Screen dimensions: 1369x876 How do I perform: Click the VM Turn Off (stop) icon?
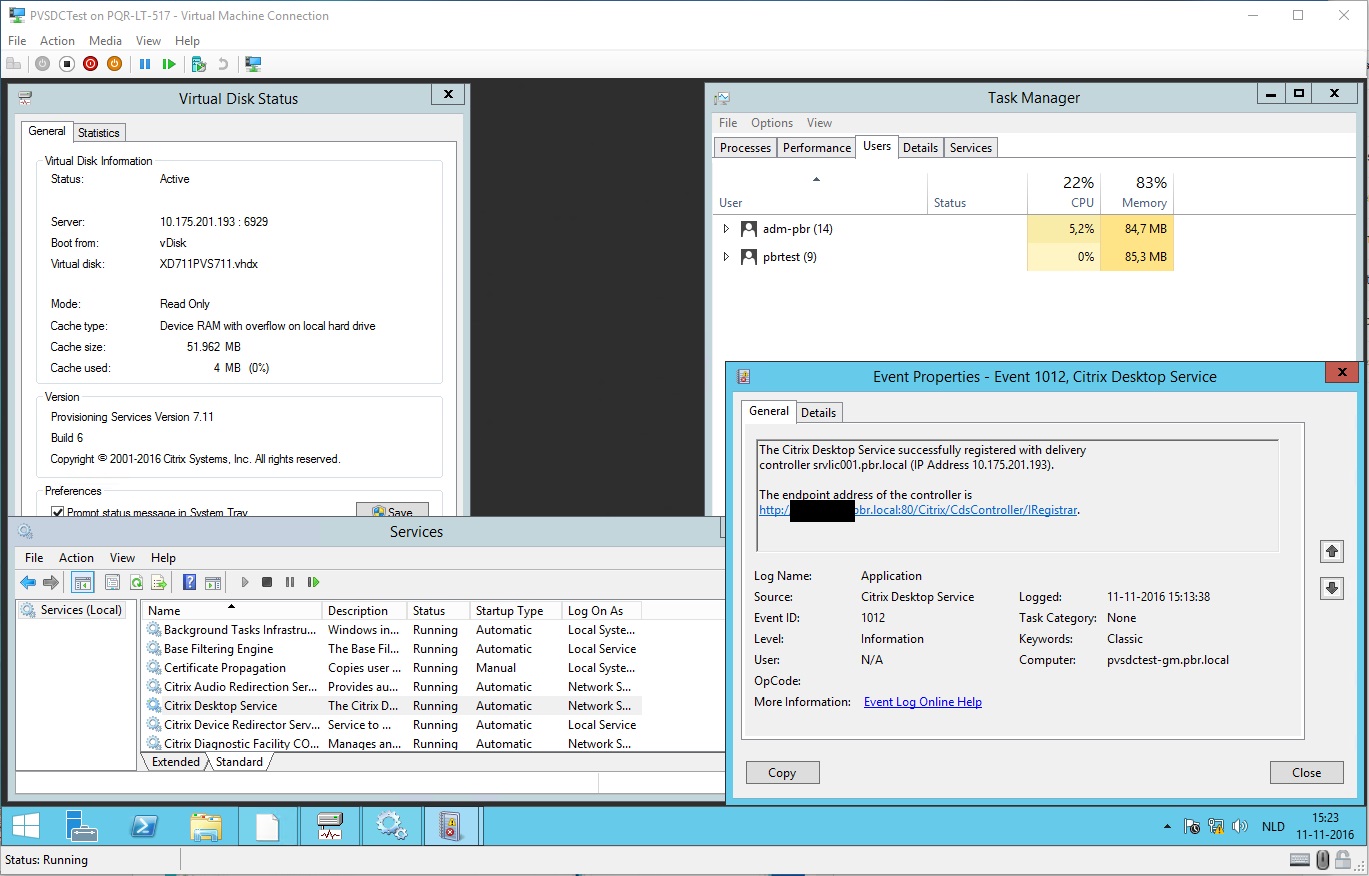66,64
